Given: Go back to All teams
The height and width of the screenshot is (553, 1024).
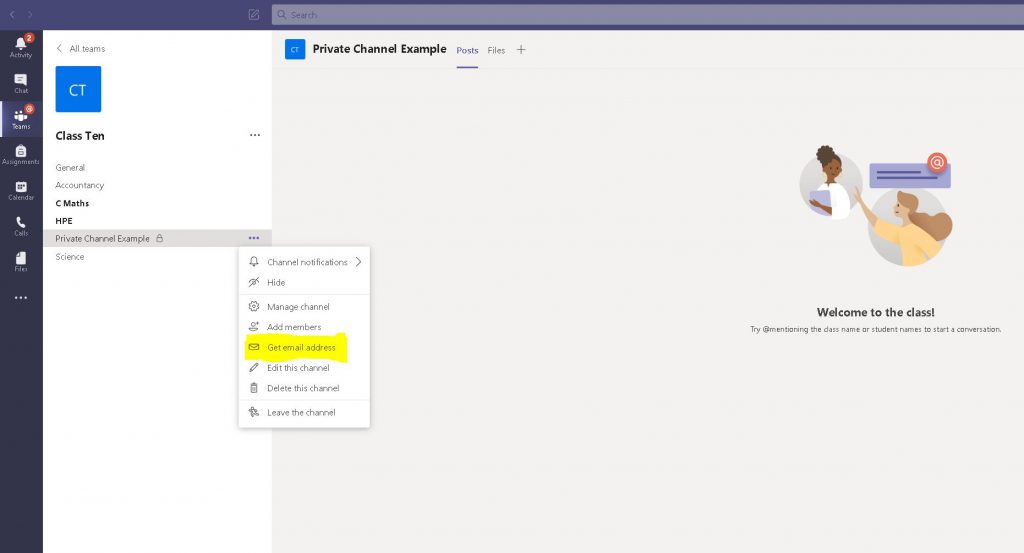Looking at the screenshot, I should (x=81, y=48).
